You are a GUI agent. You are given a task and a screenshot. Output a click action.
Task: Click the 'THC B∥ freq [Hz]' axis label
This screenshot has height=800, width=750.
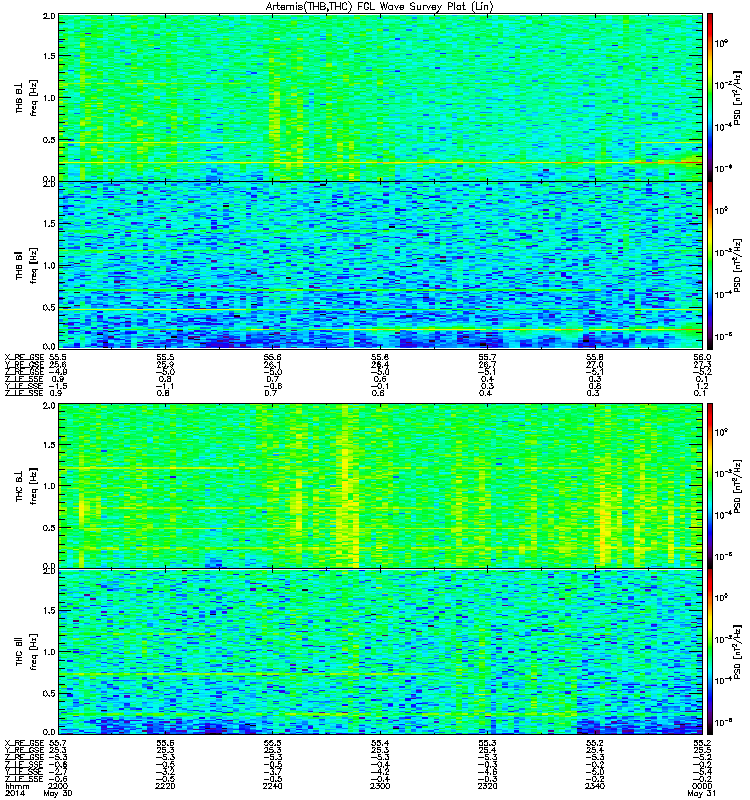tap(26, 651)
